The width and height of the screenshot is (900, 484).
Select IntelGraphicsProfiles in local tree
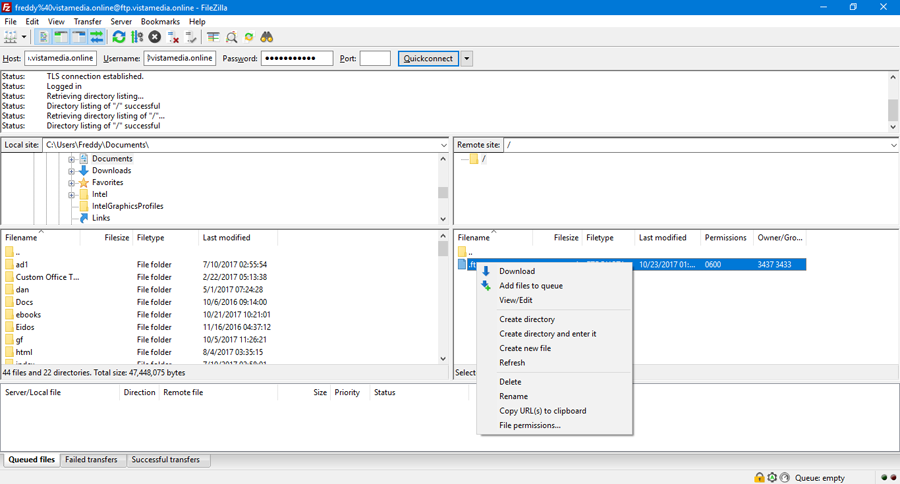coord(127,206)
